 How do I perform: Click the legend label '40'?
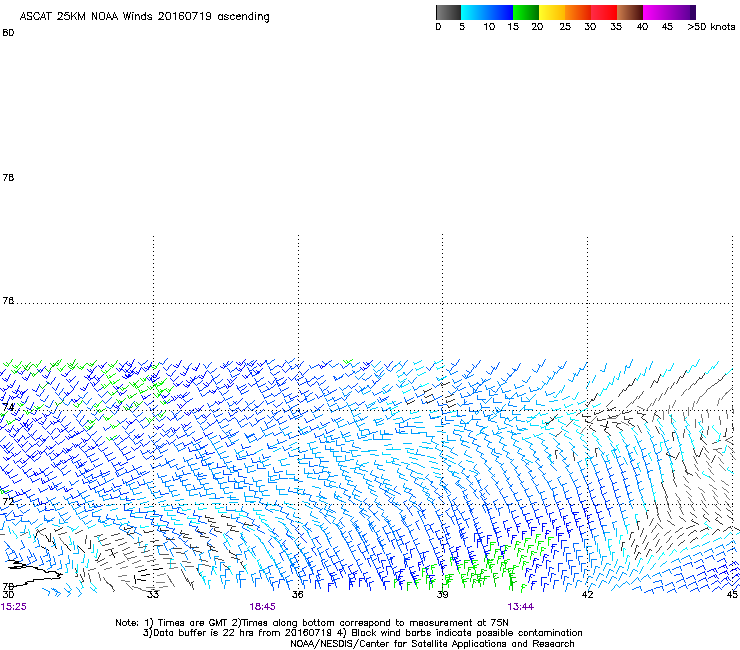642,27
